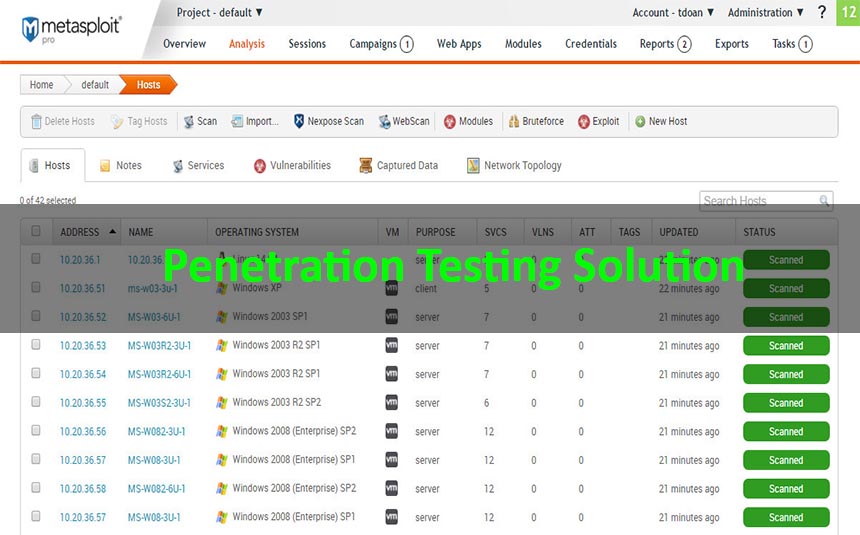
Task: Click the Delete Hosts trash icon
Action: [x=36, y=121]
